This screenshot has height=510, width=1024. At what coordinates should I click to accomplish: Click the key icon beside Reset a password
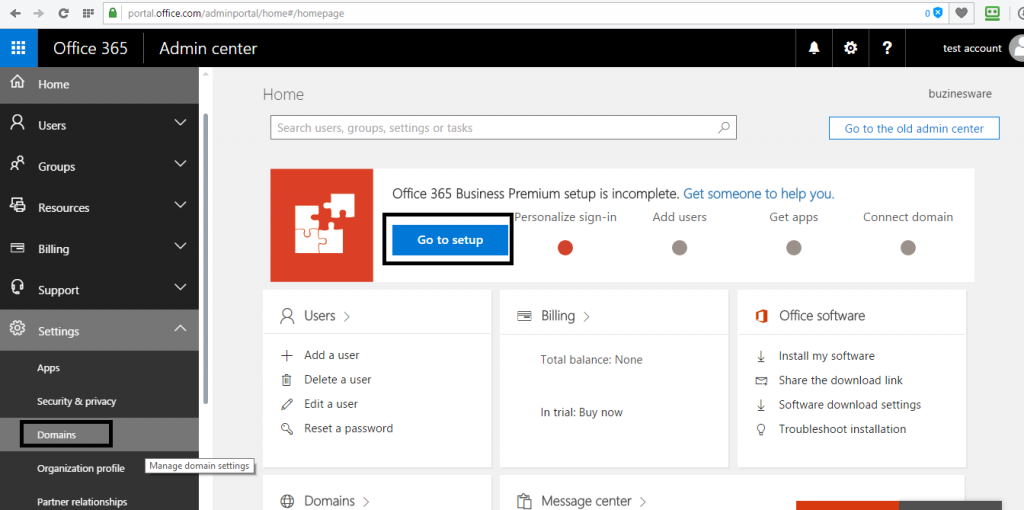[286, 429]
